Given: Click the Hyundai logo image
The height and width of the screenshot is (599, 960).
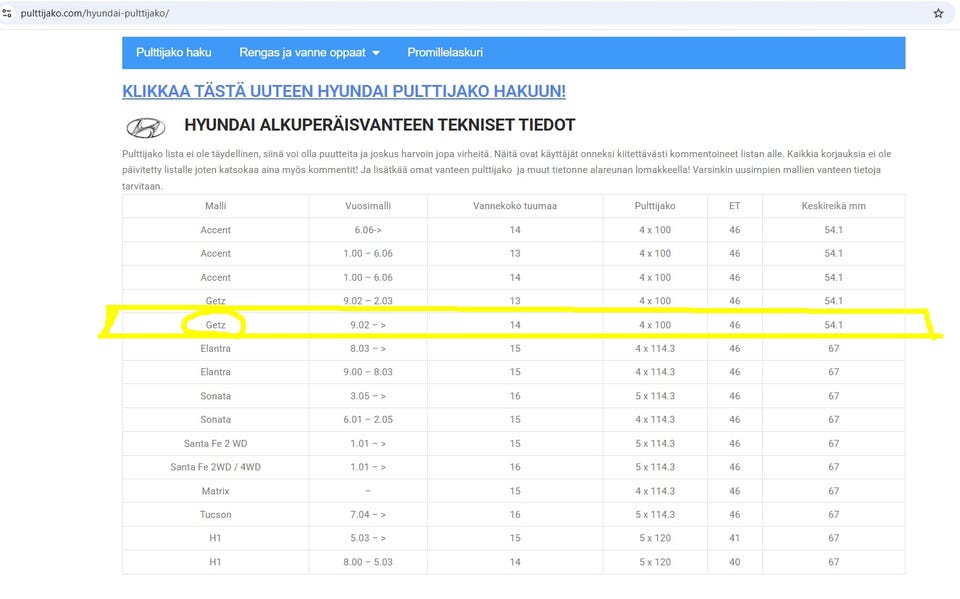Looking at the screenshot, I should (146, 127).
